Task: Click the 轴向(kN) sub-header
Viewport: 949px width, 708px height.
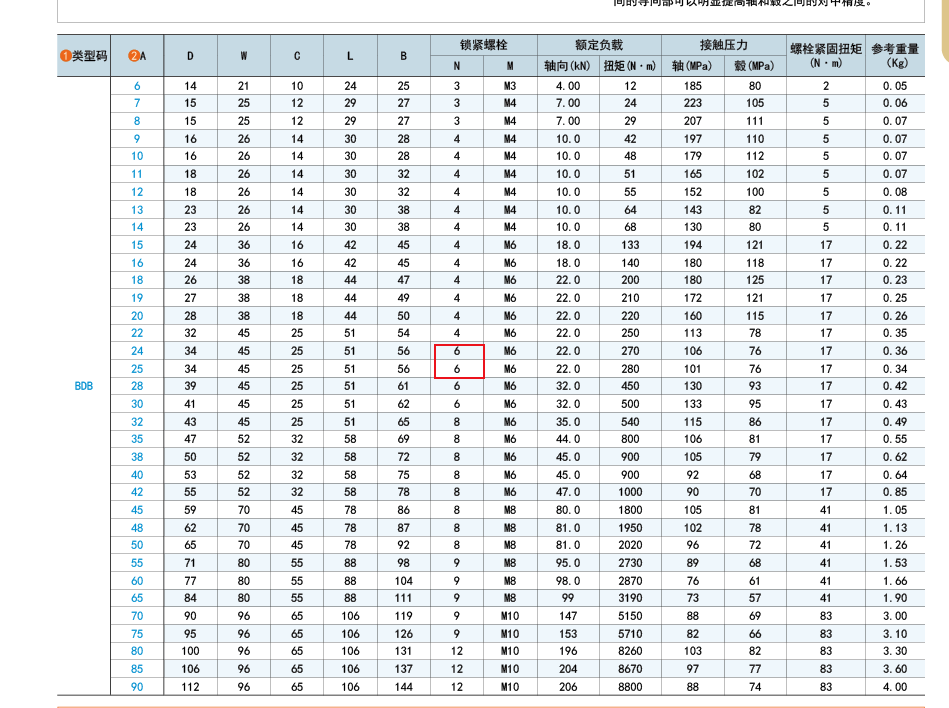Action: point(568,66)
